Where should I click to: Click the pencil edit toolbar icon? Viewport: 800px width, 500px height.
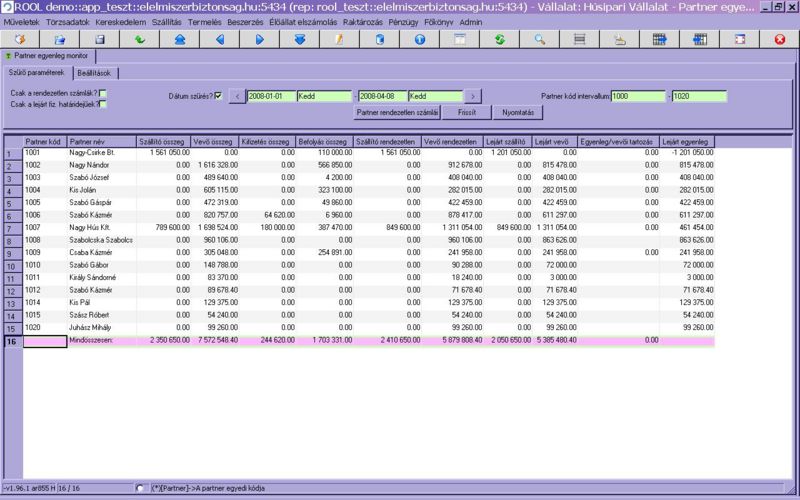(x=339, y=40)
